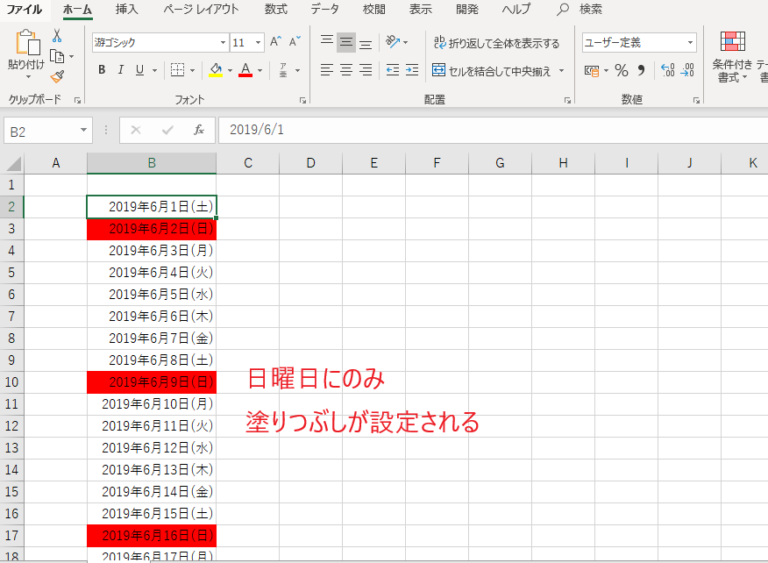Select the Format Painter brush
Screen dimensions: 768x563
click(57, 76)
